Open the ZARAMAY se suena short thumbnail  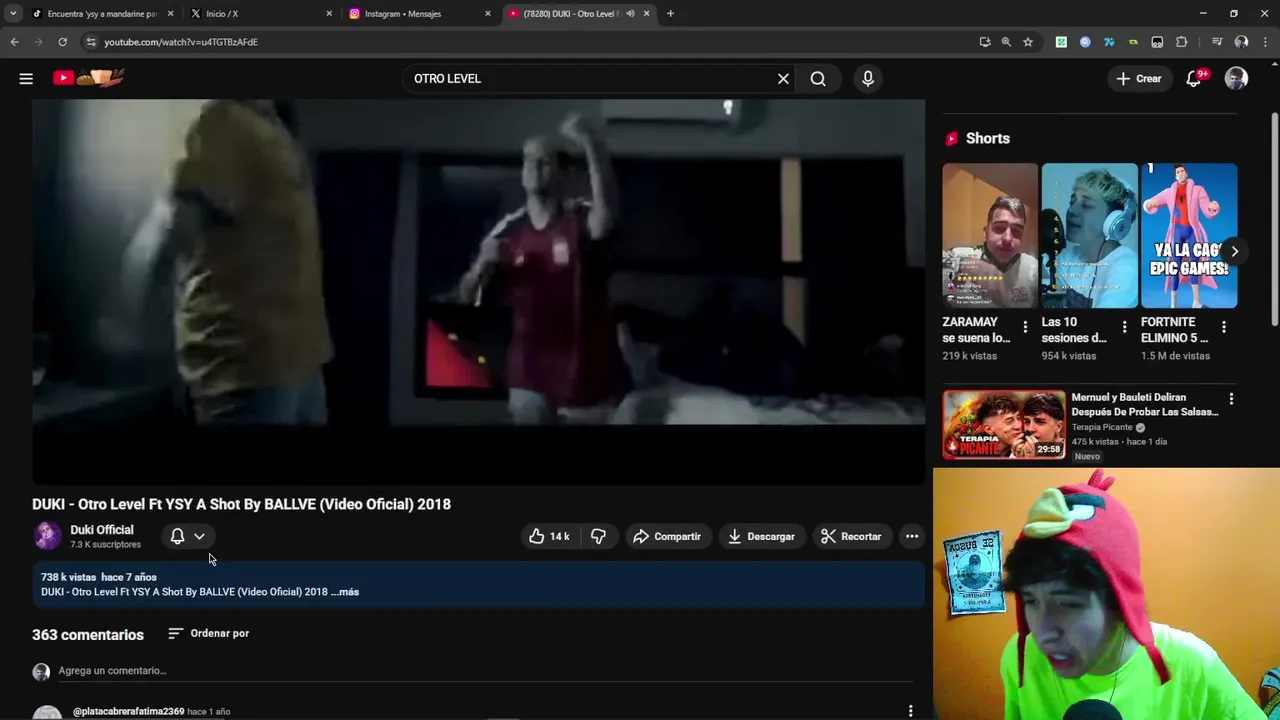(990, 235)
